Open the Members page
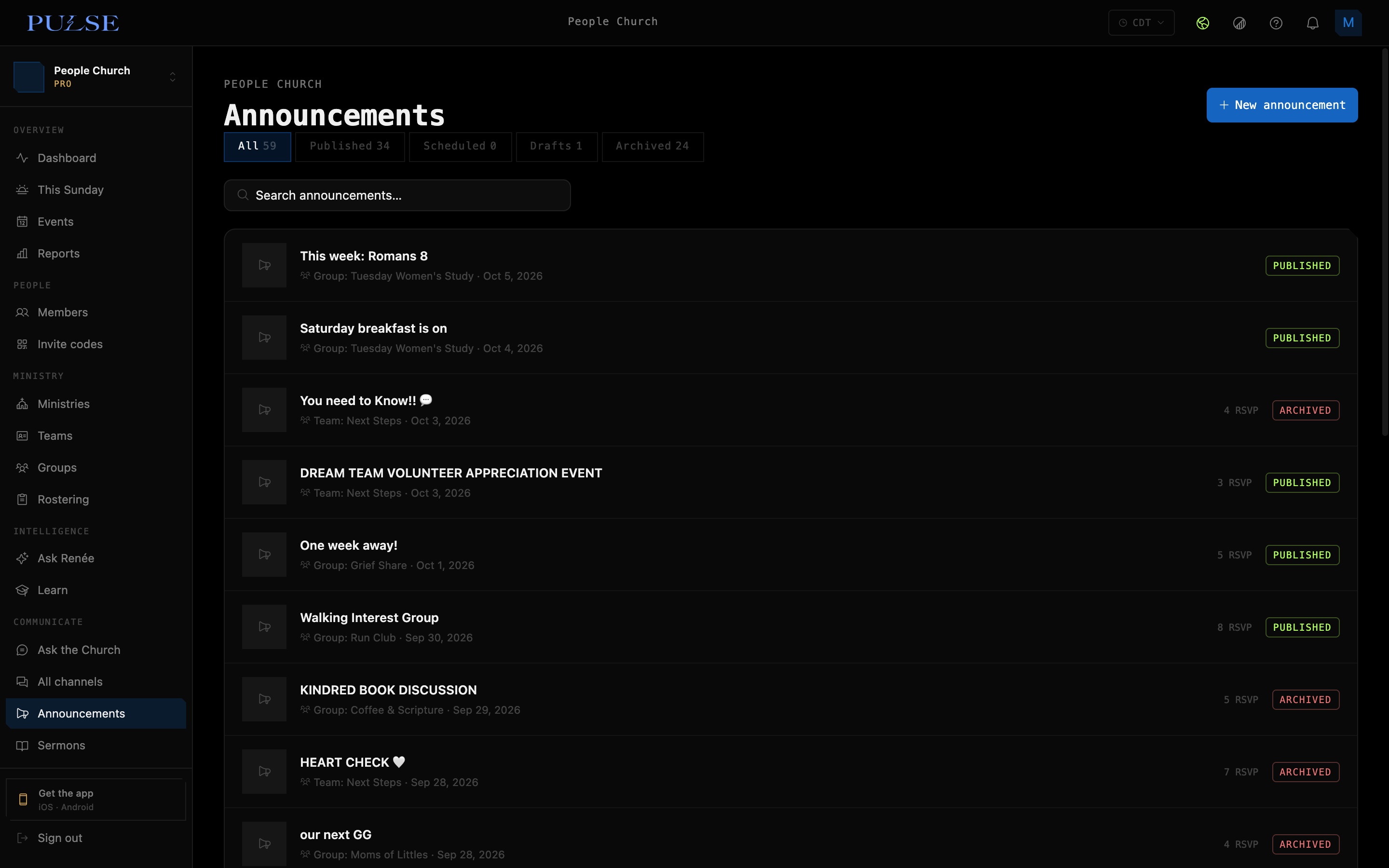The height and width of the screenshot is (868, 1389). [96, 312]
